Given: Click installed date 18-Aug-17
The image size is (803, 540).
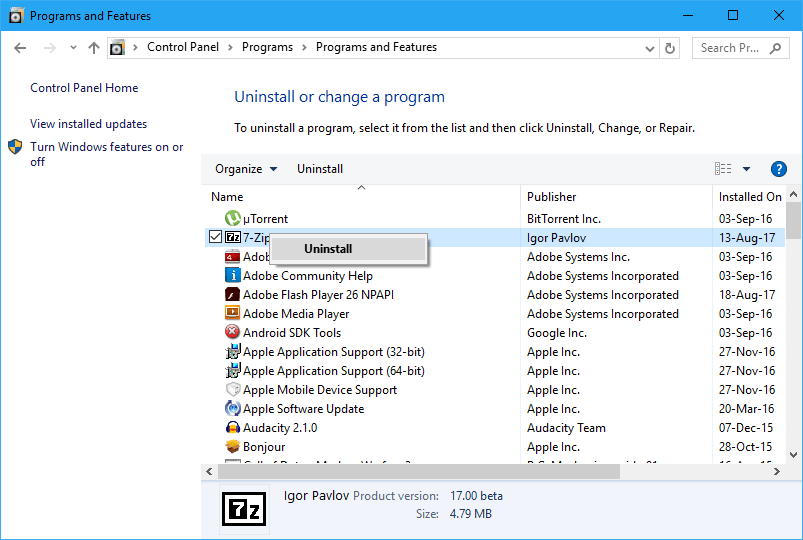Looking at the screenshot, I should (x=747, y=295).
